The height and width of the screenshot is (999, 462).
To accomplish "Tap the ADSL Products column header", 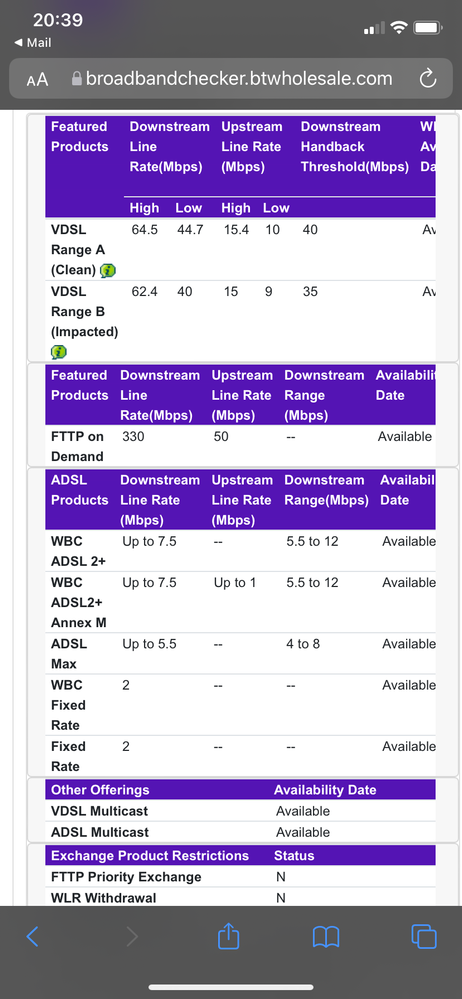I will tap(80, 490).
